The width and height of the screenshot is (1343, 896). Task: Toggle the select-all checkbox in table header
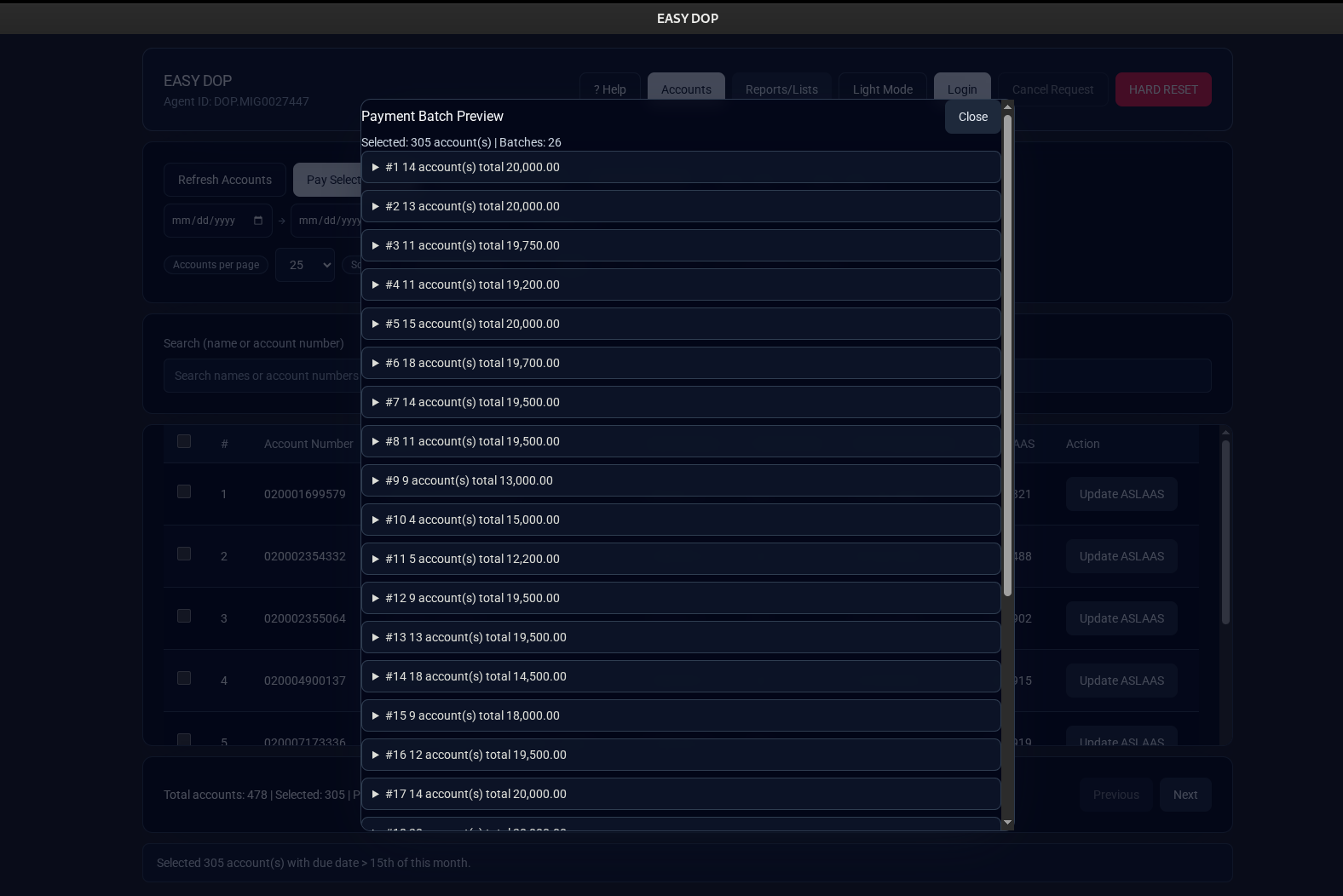click(x=184, y=441)
